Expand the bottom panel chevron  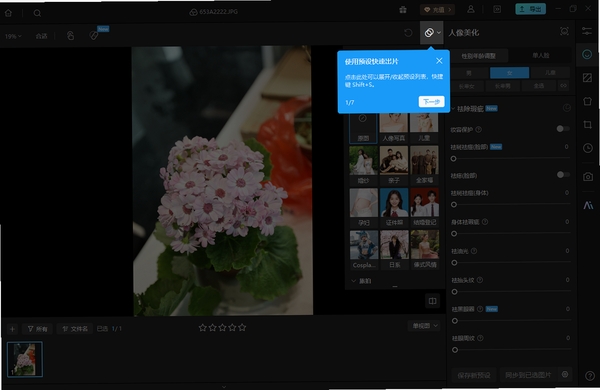[x=224, y=387]
